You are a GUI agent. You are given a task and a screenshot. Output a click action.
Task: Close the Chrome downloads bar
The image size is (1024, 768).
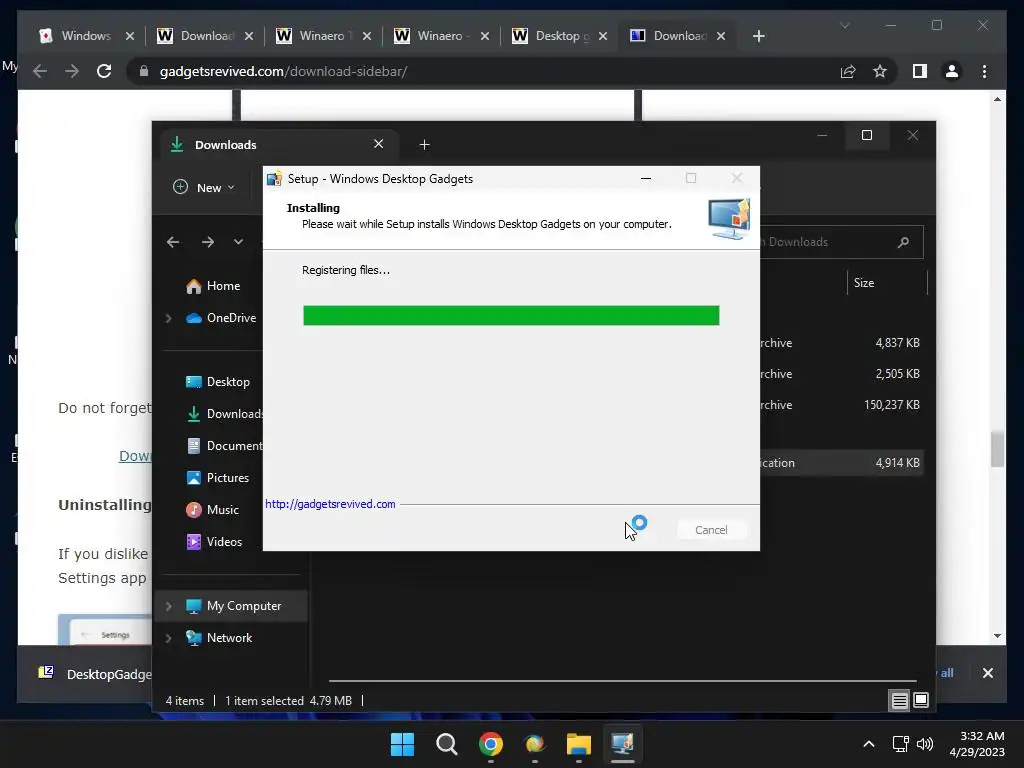tap(987, 673)
